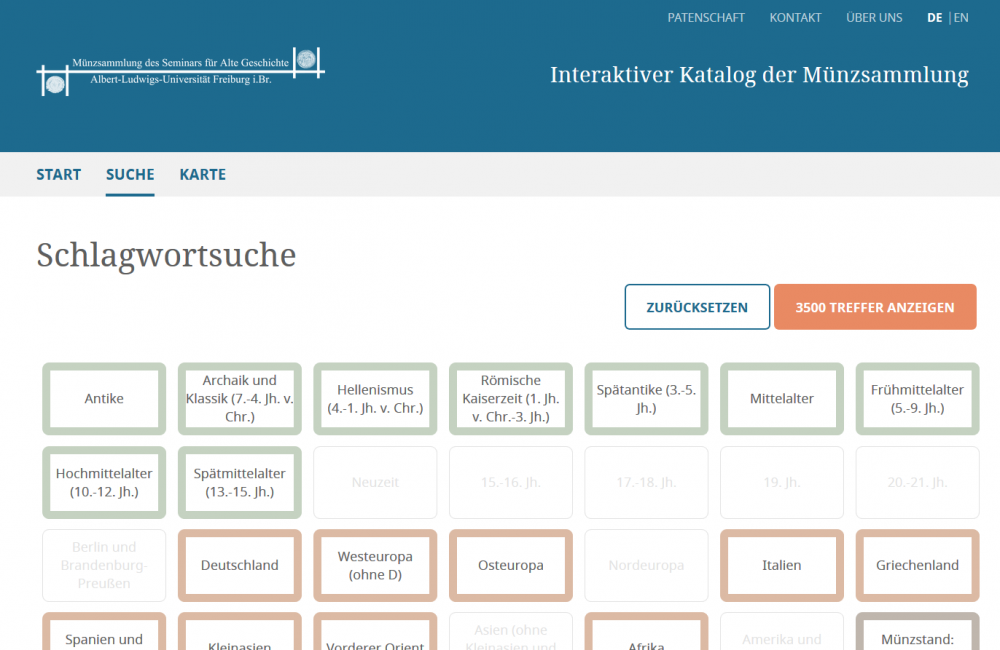Open the ÜBER UNS page
The image size is (1000, 650).
(873, 17)
